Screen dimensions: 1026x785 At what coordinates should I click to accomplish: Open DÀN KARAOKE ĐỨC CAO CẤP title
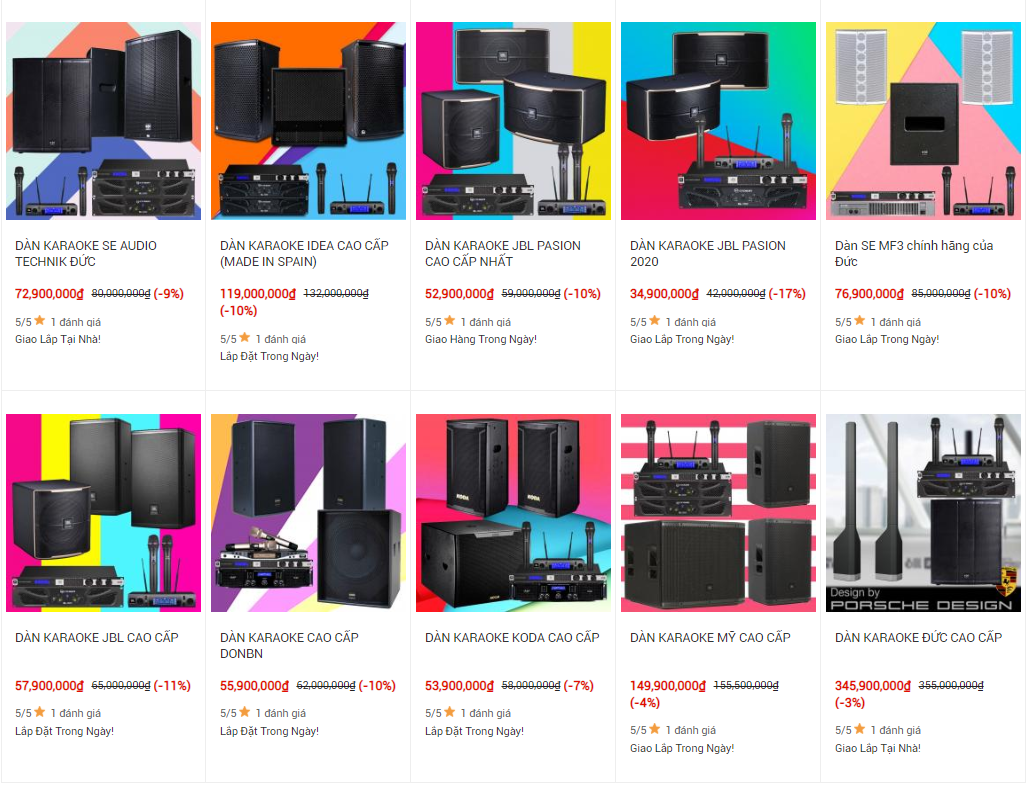coord(918,638)
